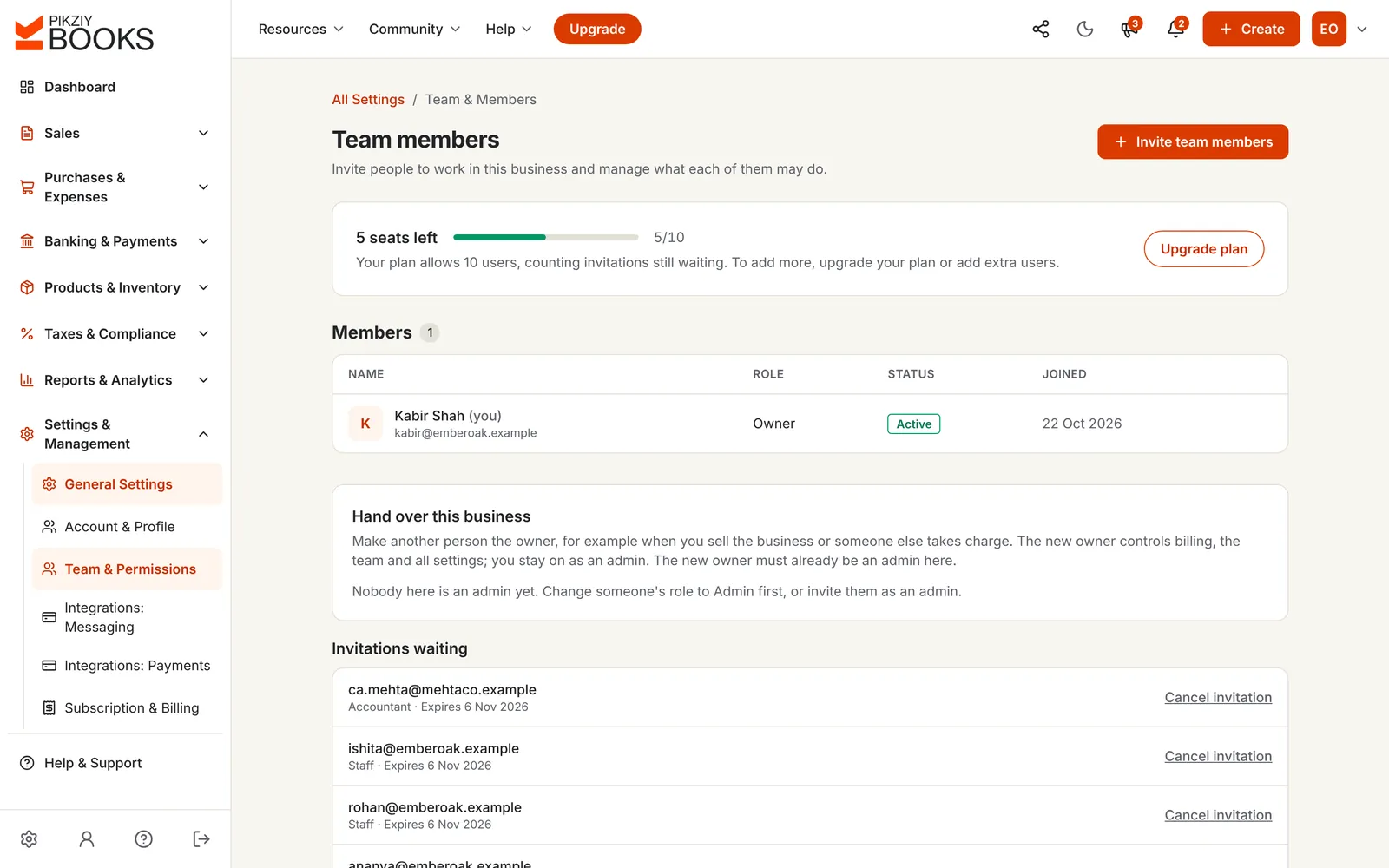Expand Products & Inventory section

pyautogui.click(x=115, y=287)
